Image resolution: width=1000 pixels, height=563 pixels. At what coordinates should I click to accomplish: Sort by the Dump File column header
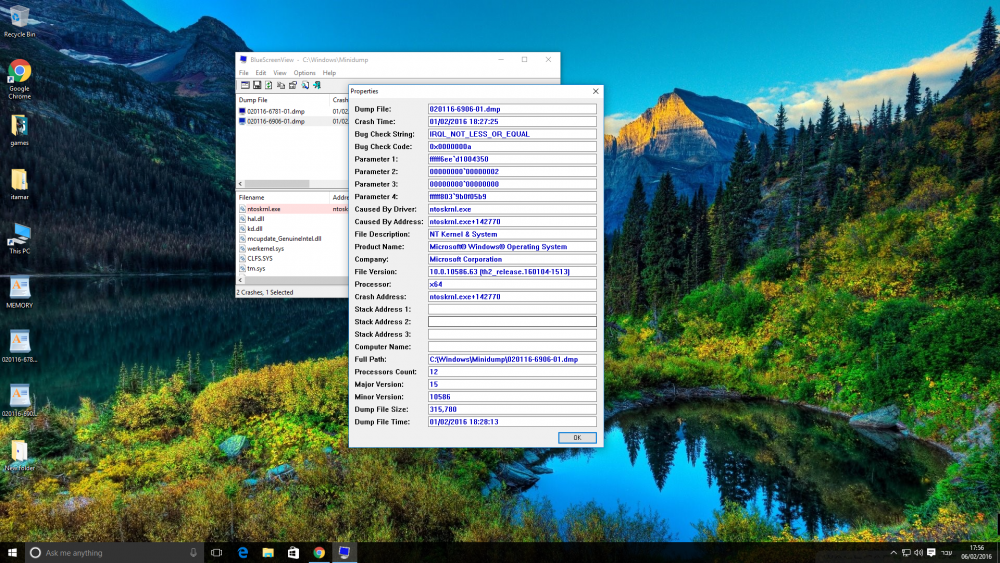click(283, 100)
